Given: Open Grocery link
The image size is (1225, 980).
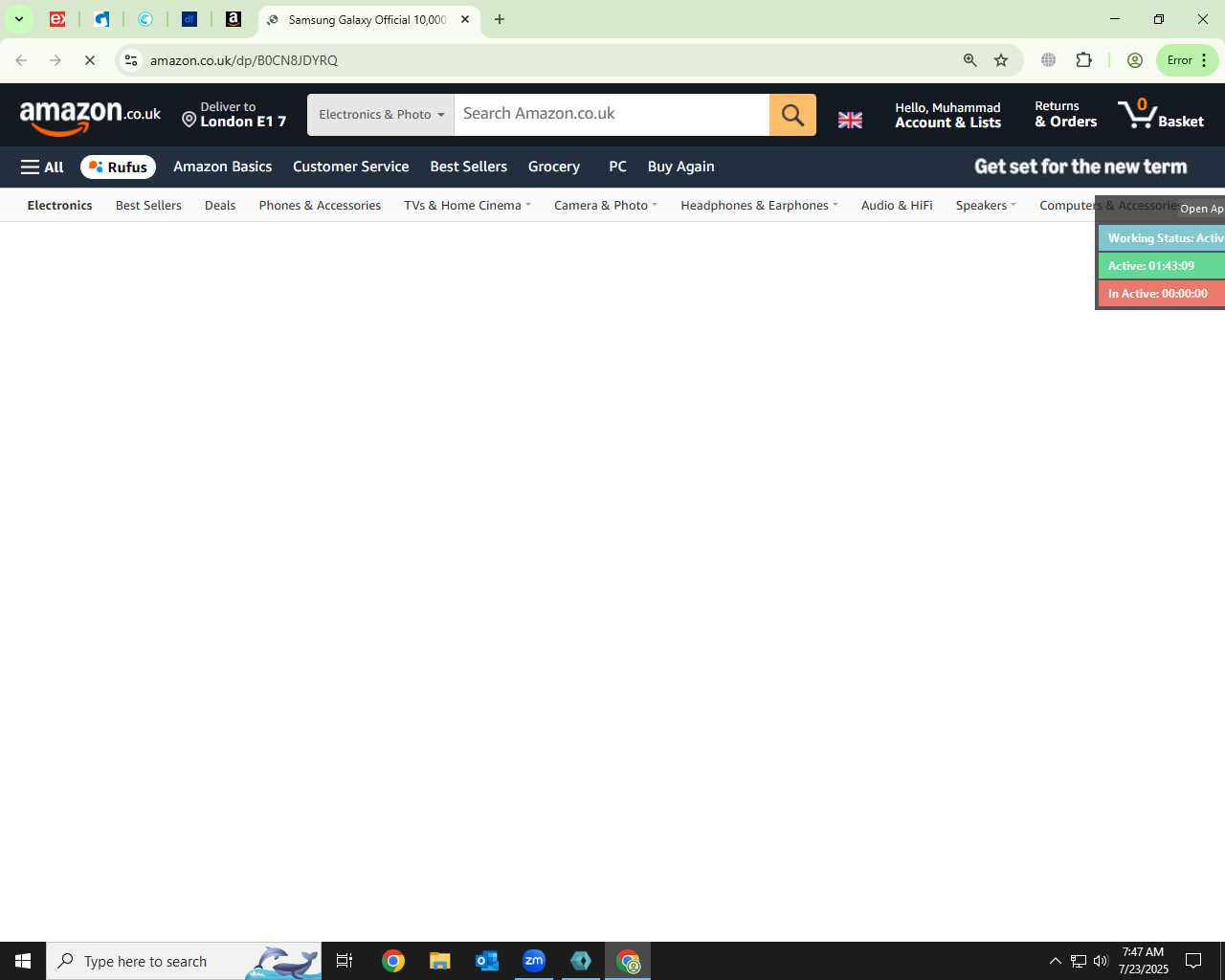Looking at the screenshot, I should (x=553, y=167).
